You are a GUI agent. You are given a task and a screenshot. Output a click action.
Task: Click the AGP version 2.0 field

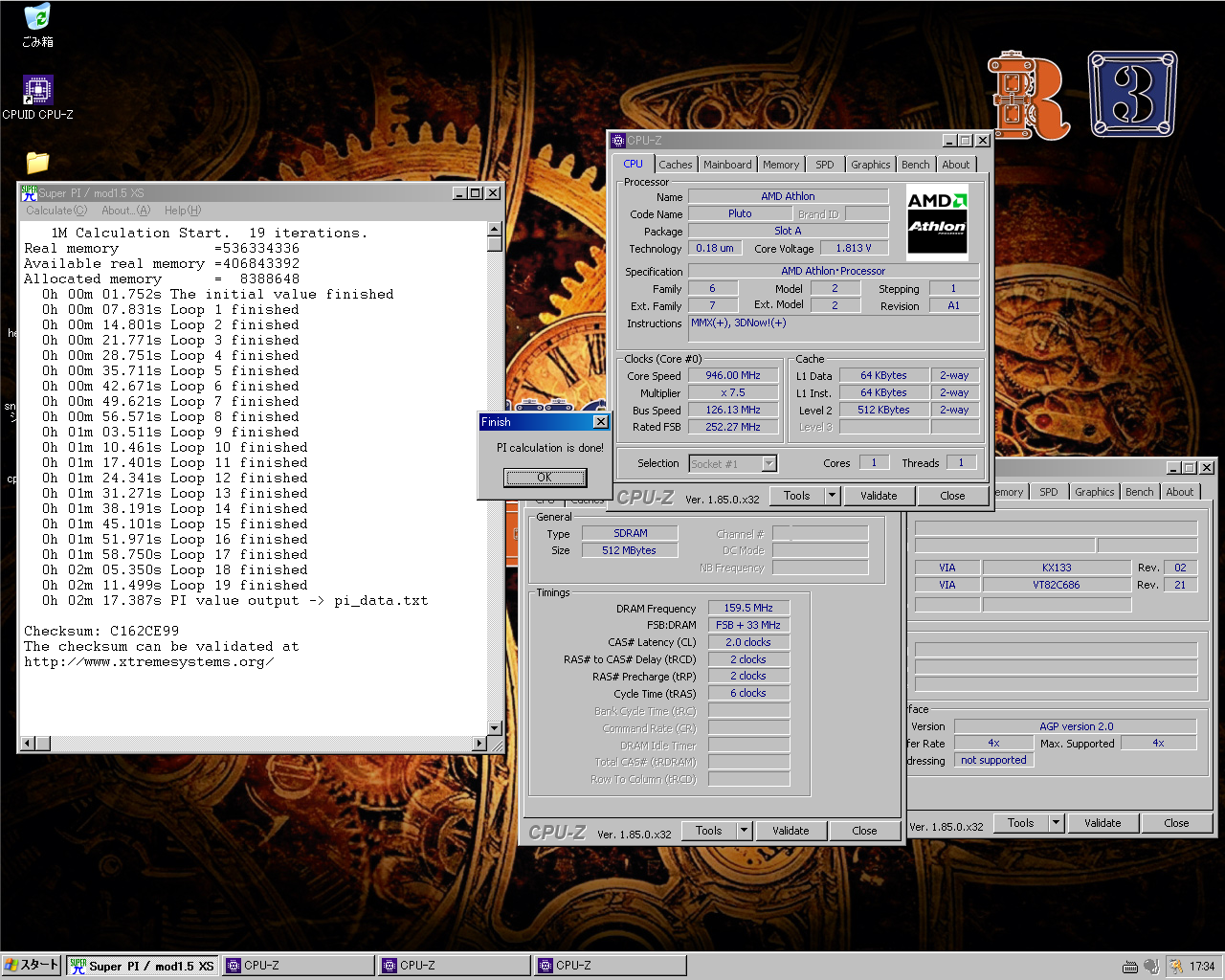(x=1076, y=726)
